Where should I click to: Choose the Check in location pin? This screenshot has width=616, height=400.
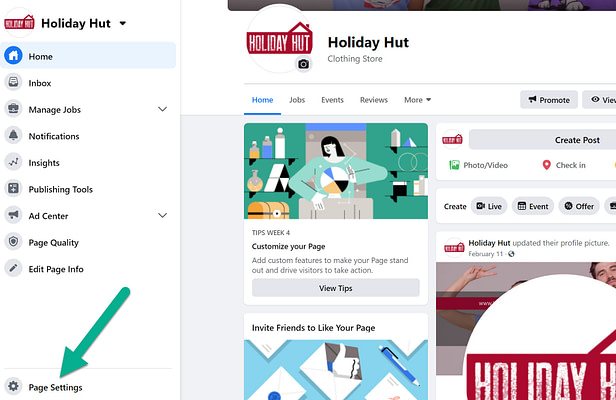[546, 165]
